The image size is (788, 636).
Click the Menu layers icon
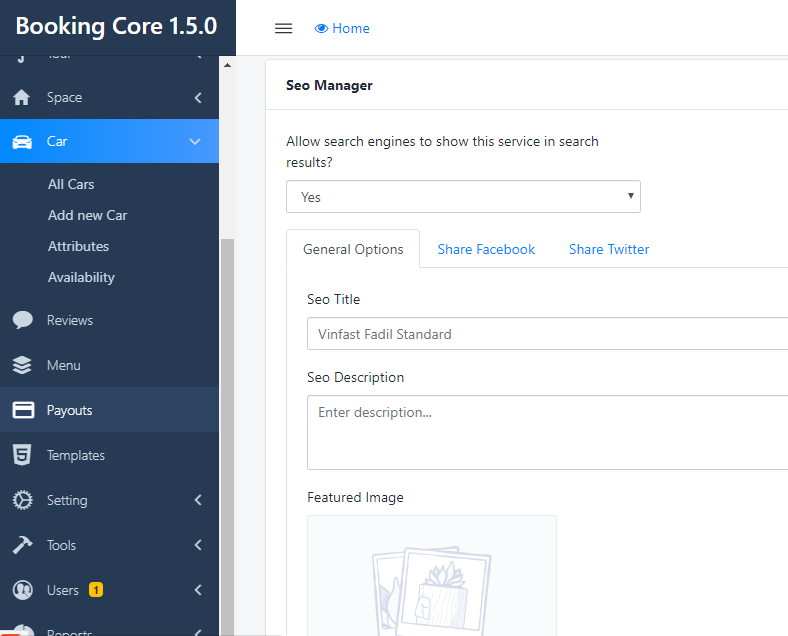(22, 366)
